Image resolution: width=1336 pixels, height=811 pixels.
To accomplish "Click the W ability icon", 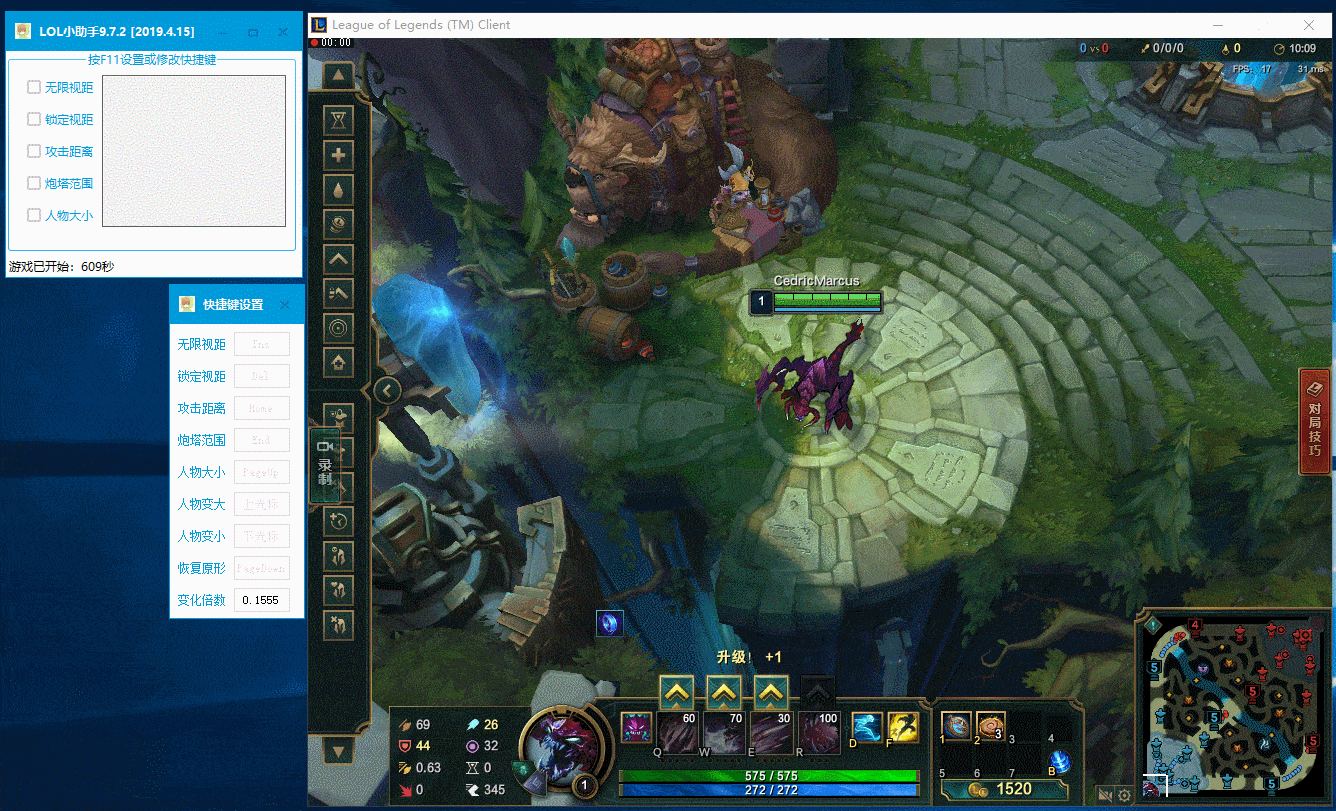I will [x=724, y=732].
